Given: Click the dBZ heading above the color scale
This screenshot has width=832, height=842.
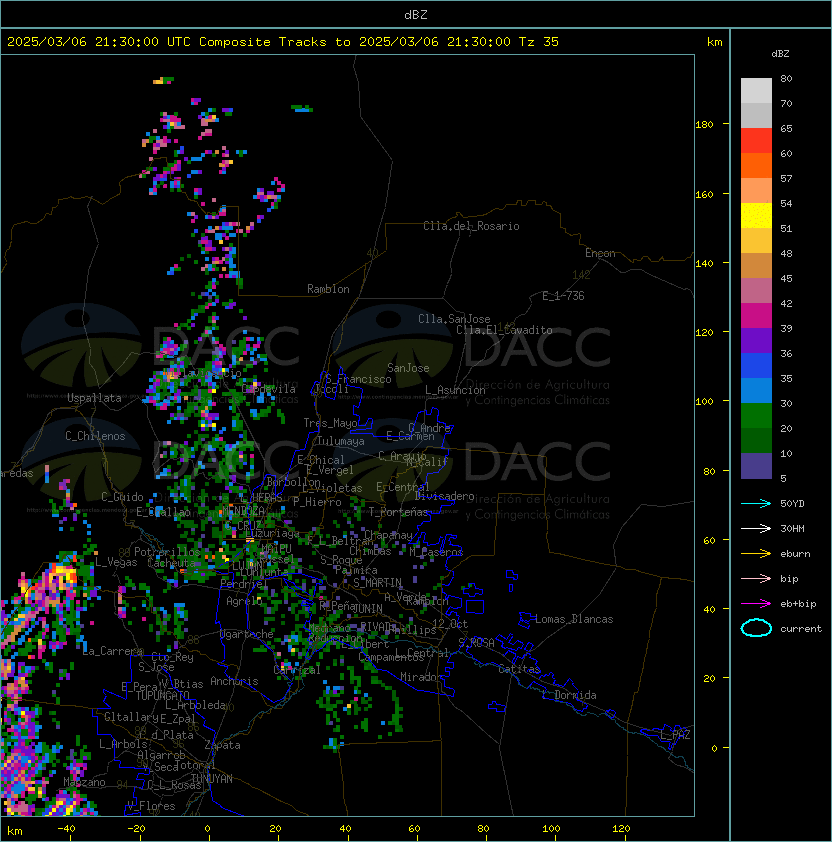Looking at the screenshot, I should coord(780,54).
